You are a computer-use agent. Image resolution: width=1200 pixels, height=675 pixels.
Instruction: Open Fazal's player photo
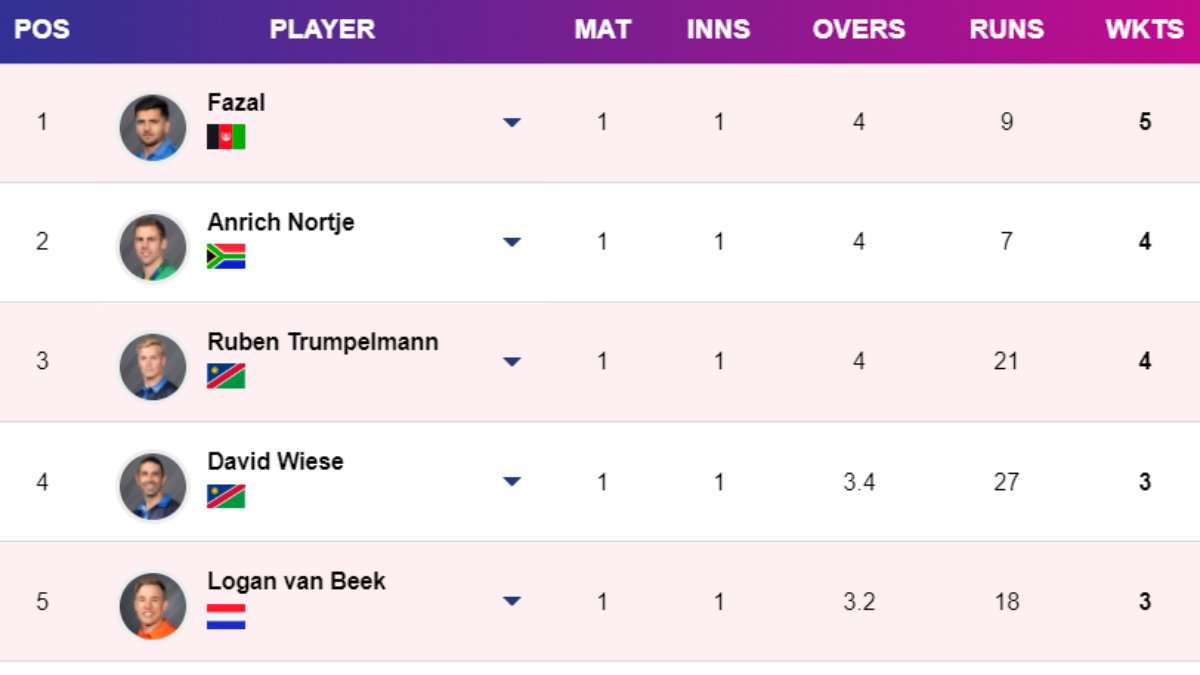(153, 127)
